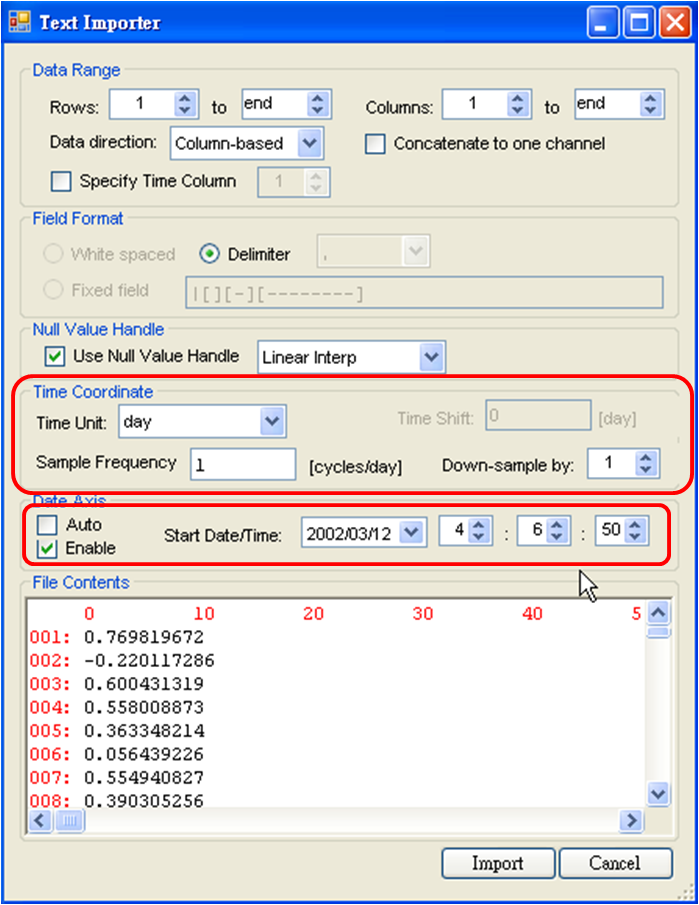
Task: Tick the Auto date axis checkbox
Action: point(47,524)
